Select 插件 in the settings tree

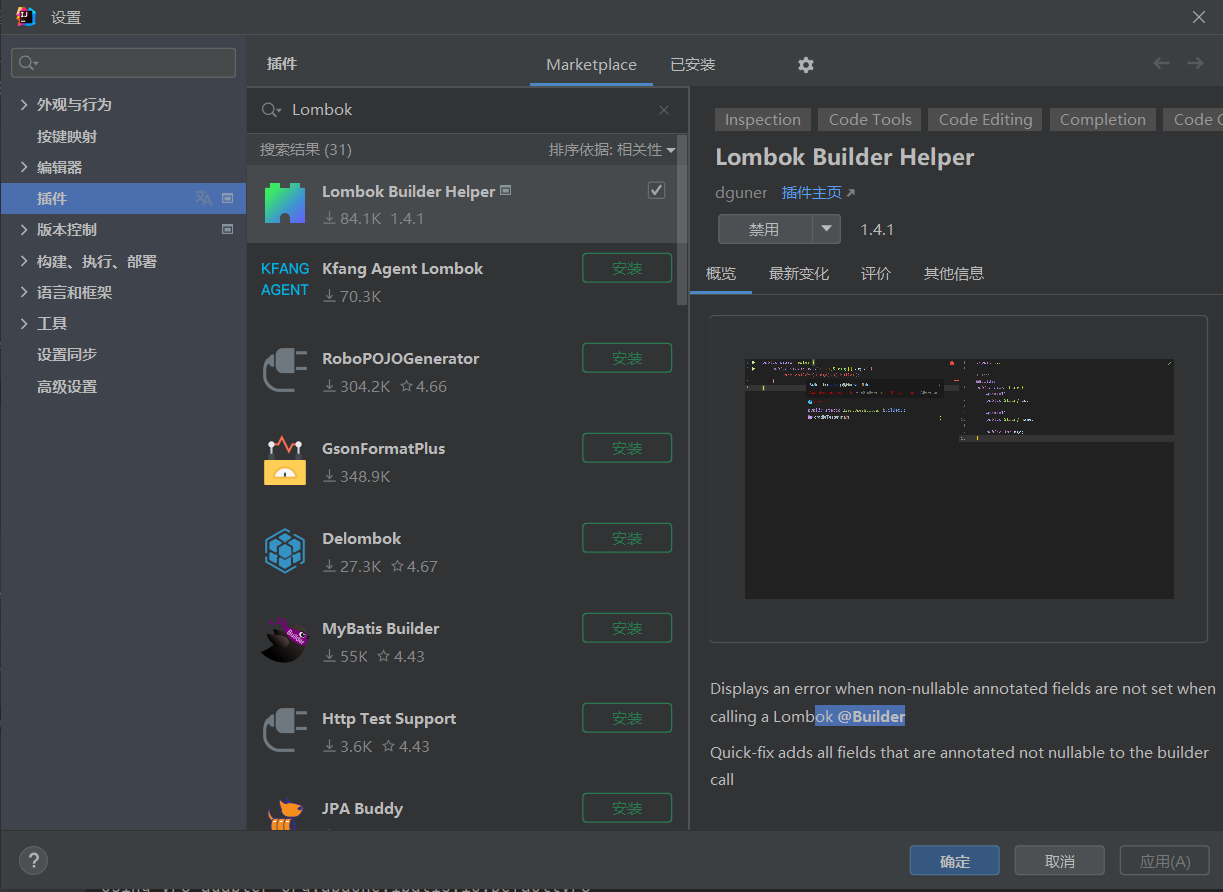click(123, 198)
